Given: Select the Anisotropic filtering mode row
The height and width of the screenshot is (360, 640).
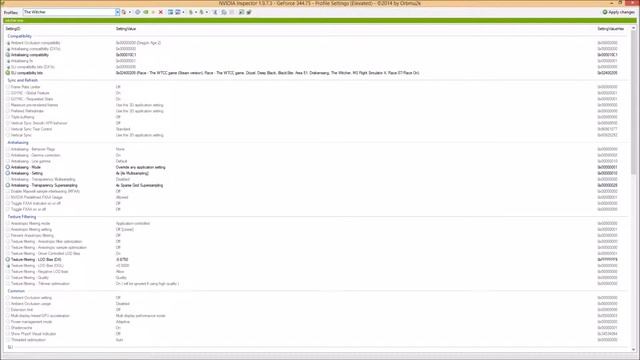Looking at the screenshot, I should 316,223.
